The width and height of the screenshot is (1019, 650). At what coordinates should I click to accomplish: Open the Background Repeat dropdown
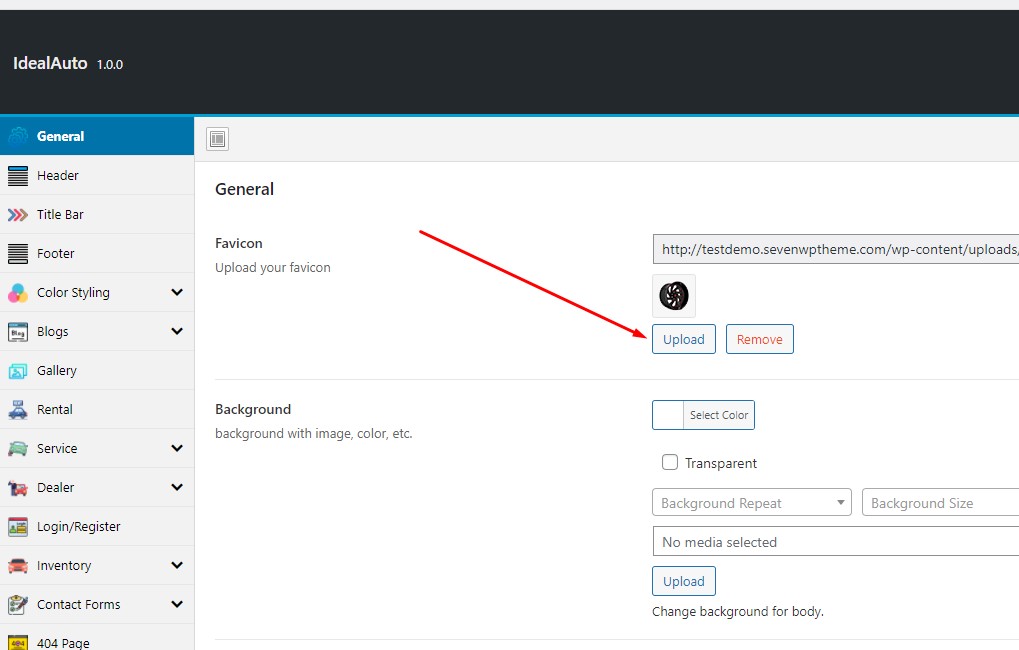(751, 503)
